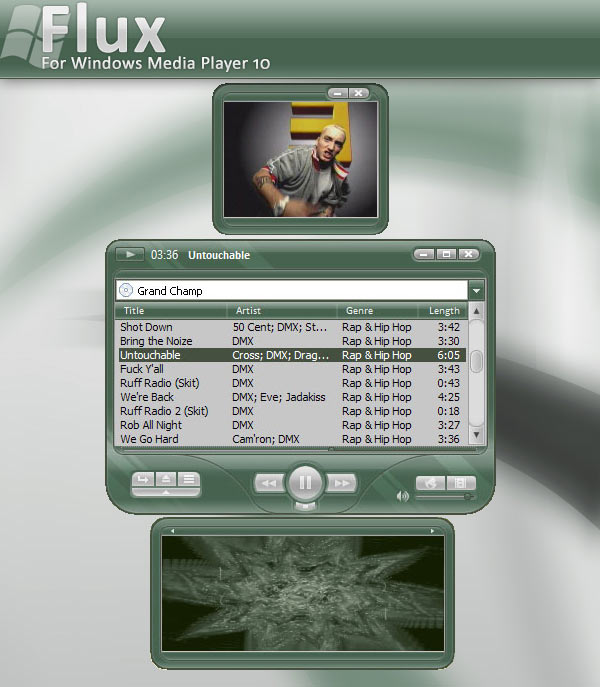Click the 03:36 elapsed time display
This screenshot has height=687, width=600.
tap(164, 255)
